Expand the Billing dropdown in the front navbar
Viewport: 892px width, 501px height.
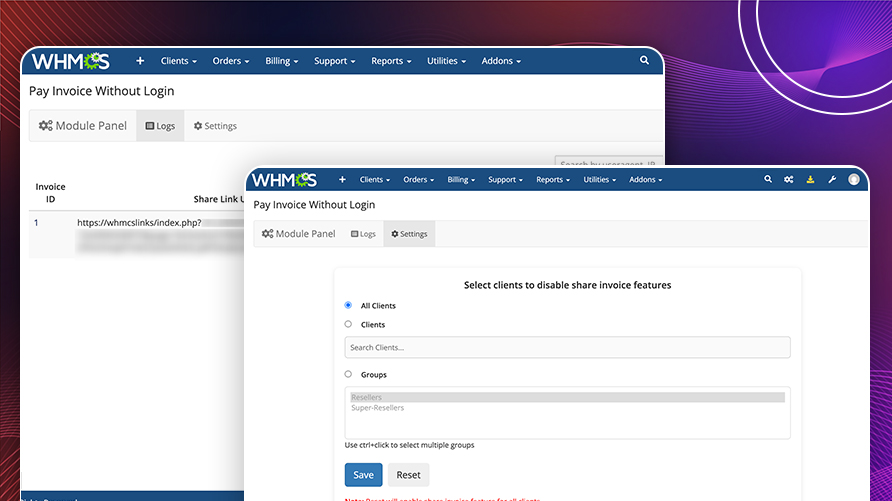(460, 180)
